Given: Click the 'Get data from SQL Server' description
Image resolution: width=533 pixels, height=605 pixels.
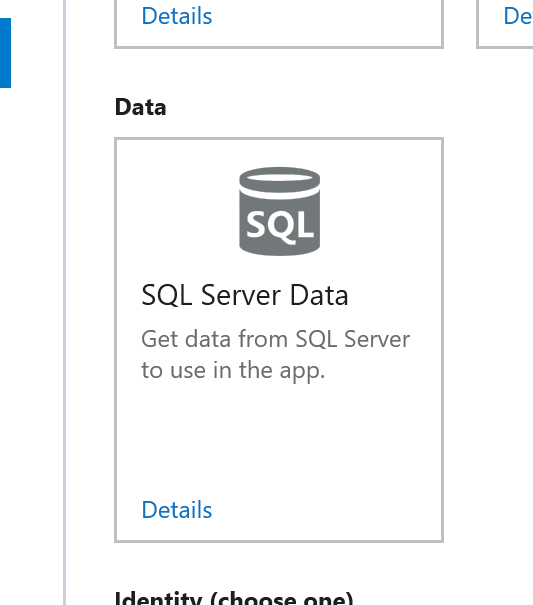Looking at the screenshot, I should coord(276,339).
